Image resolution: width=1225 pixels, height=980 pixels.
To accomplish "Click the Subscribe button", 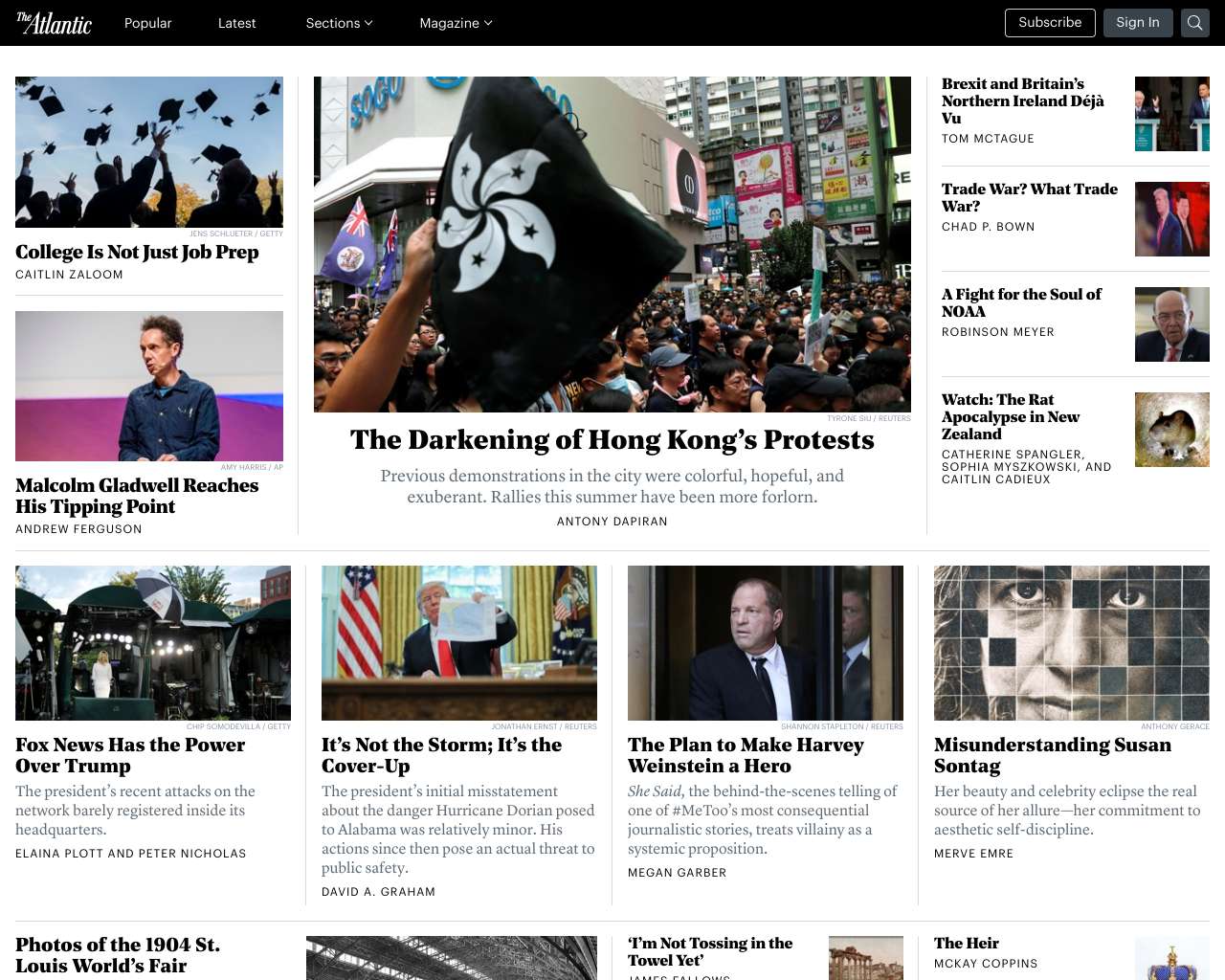I will click(1050, 23).
